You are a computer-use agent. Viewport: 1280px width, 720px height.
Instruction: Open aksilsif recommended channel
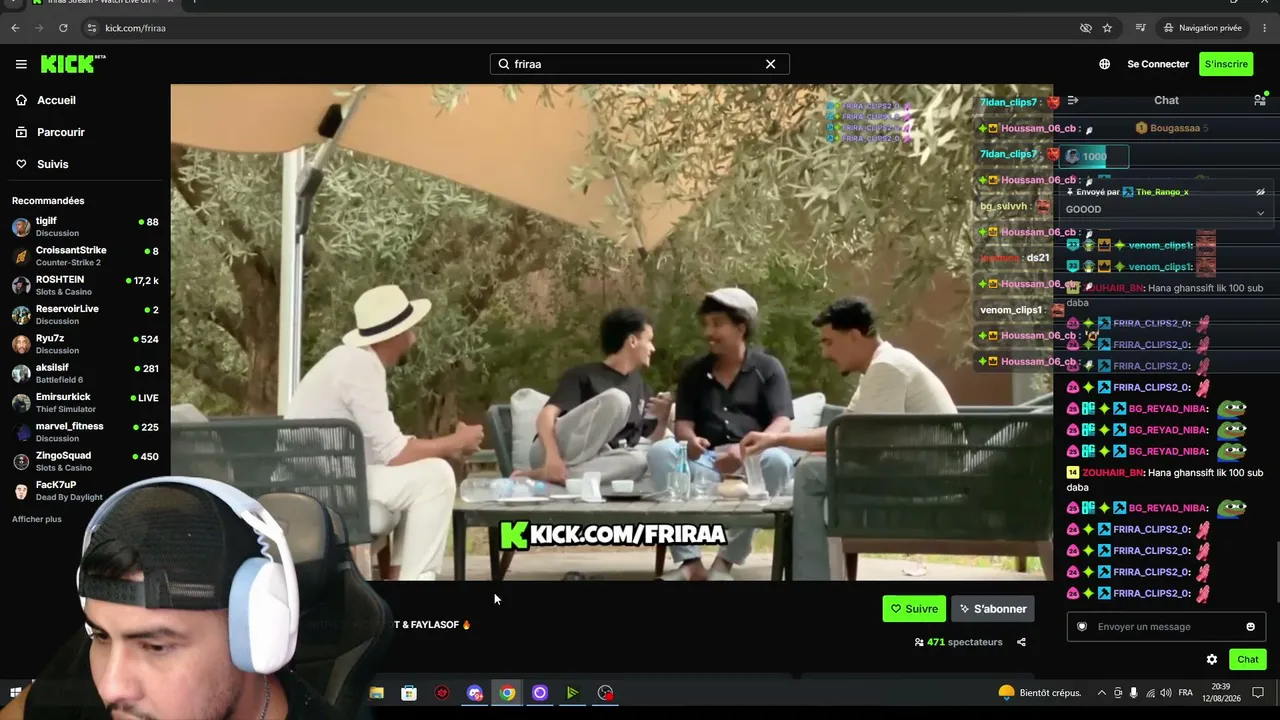pyautogui.click(x=85, y=373)
